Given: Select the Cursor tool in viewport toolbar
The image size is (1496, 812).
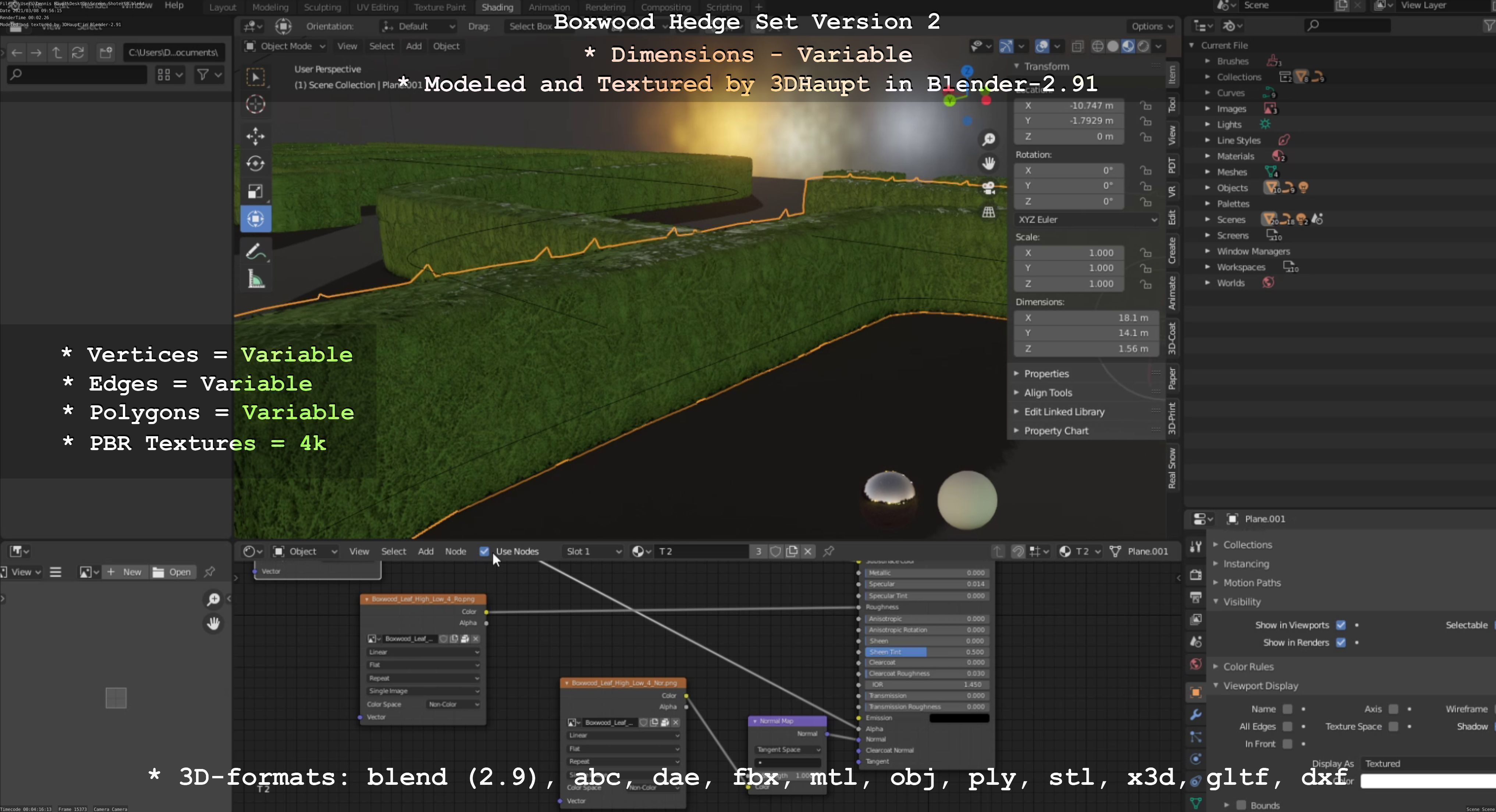Looking at the screenshot, I should (x=256, y=105).
